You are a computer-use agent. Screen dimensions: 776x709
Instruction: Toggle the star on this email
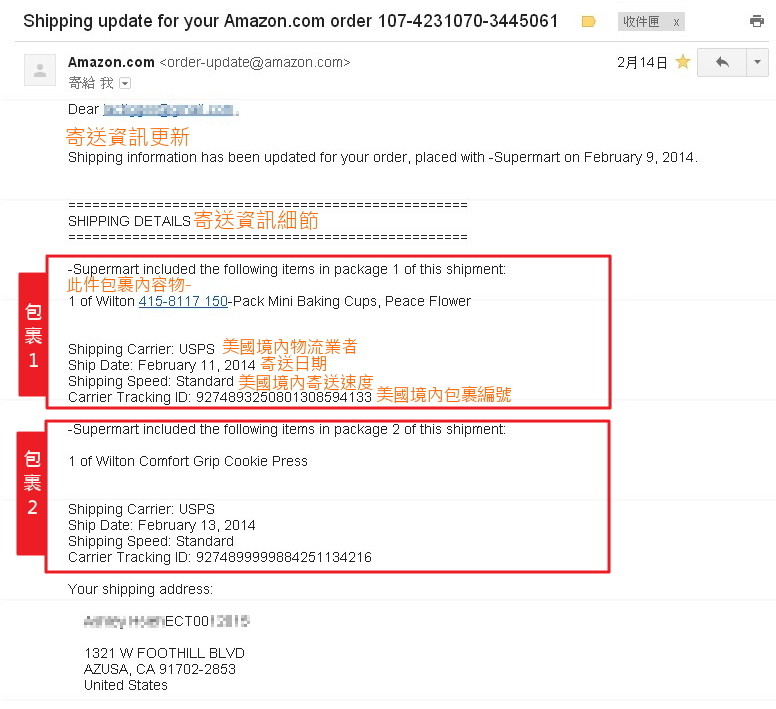[683, 62]
